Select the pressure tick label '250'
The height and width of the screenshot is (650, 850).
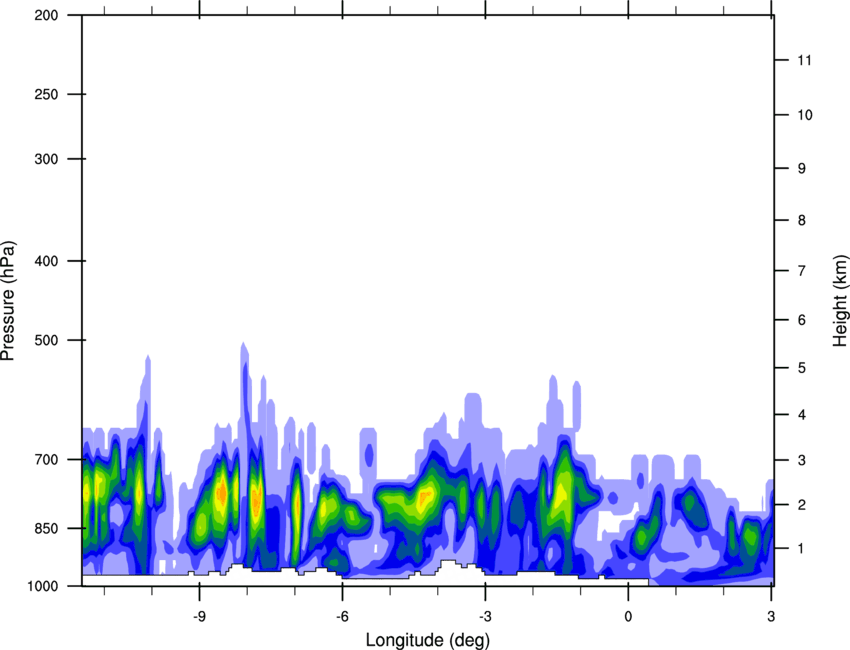[46, 94]
